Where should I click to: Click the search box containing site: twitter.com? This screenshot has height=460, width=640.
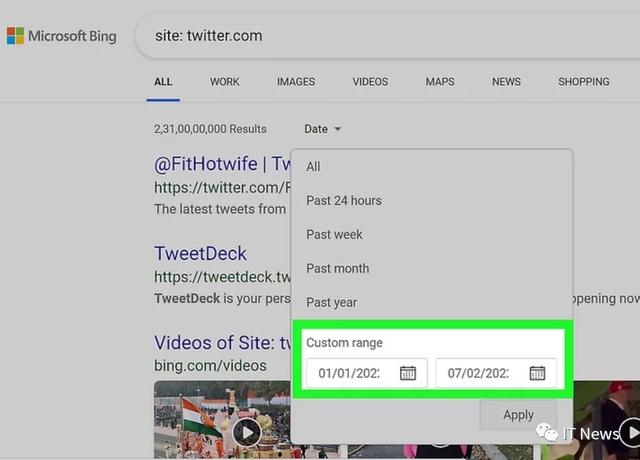pyautogui.click(x=380, y=36)
